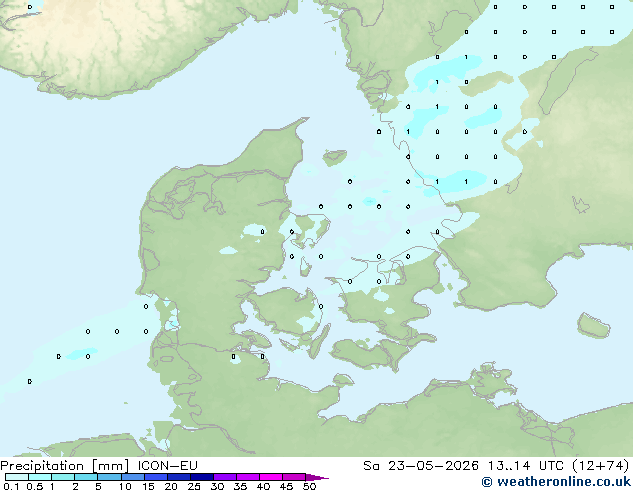Pick the 15–20 mm blue legend segment
634x490 pixels.
pos(155,477)
